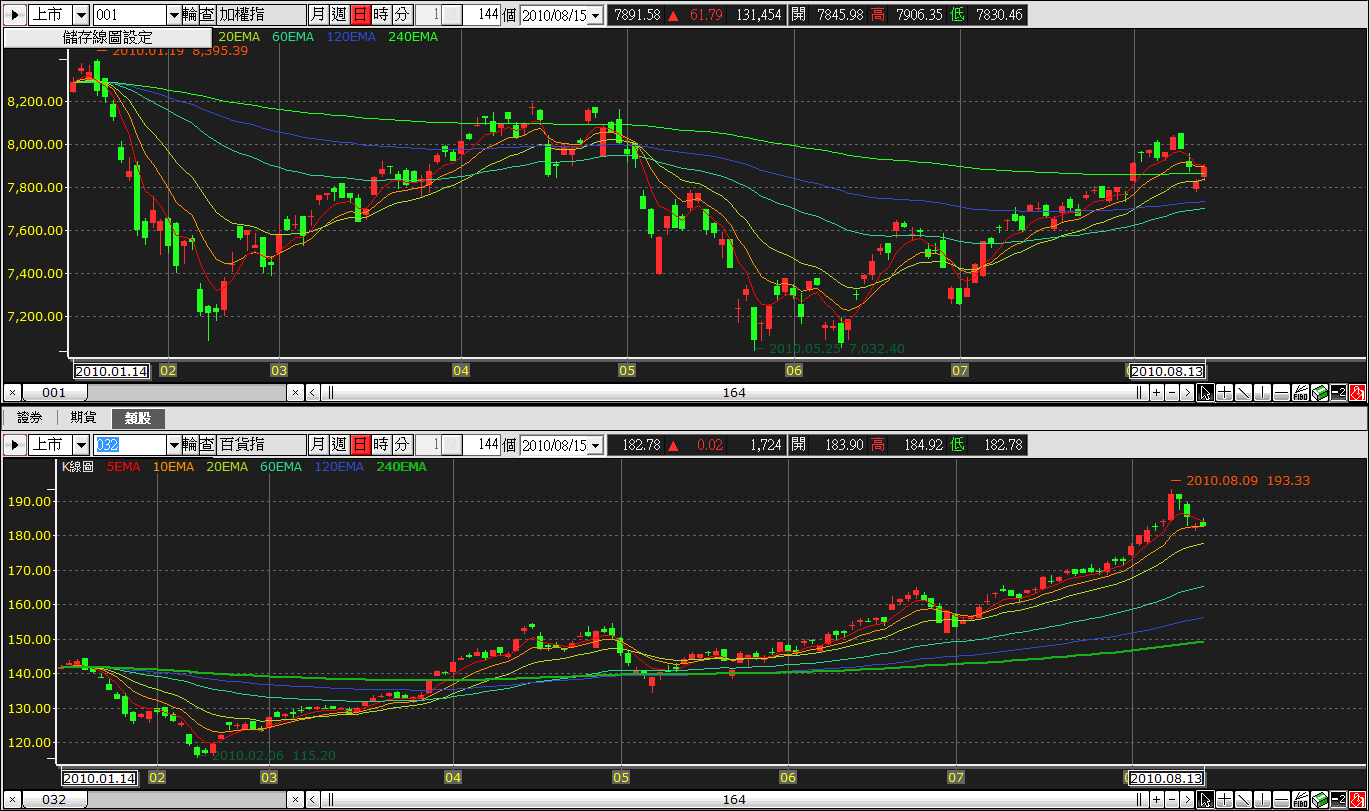Zoom in with plus button on bottom chart

(x=1156, y=799)
